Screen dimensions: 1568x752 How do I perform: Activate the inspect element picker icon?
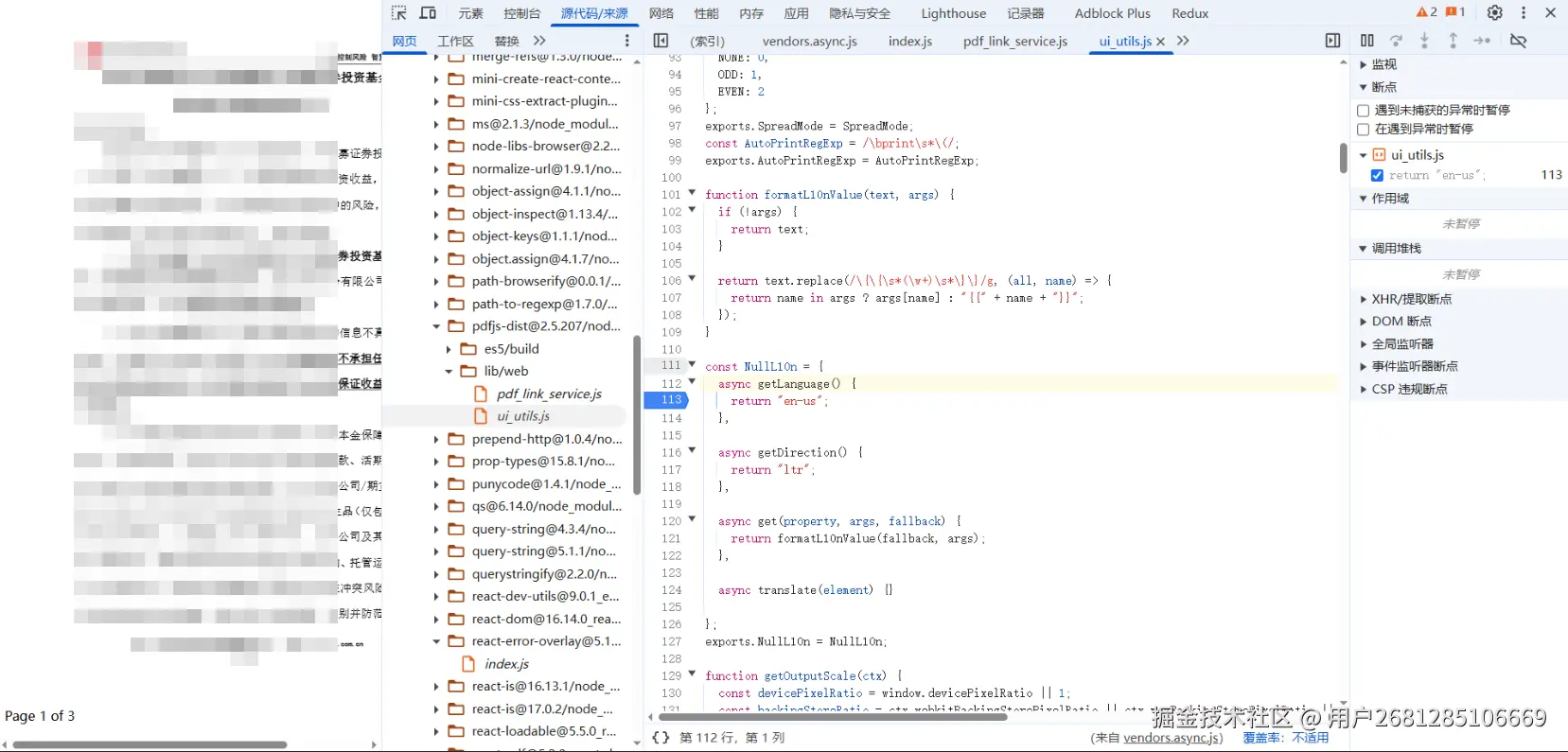point(399,13)
